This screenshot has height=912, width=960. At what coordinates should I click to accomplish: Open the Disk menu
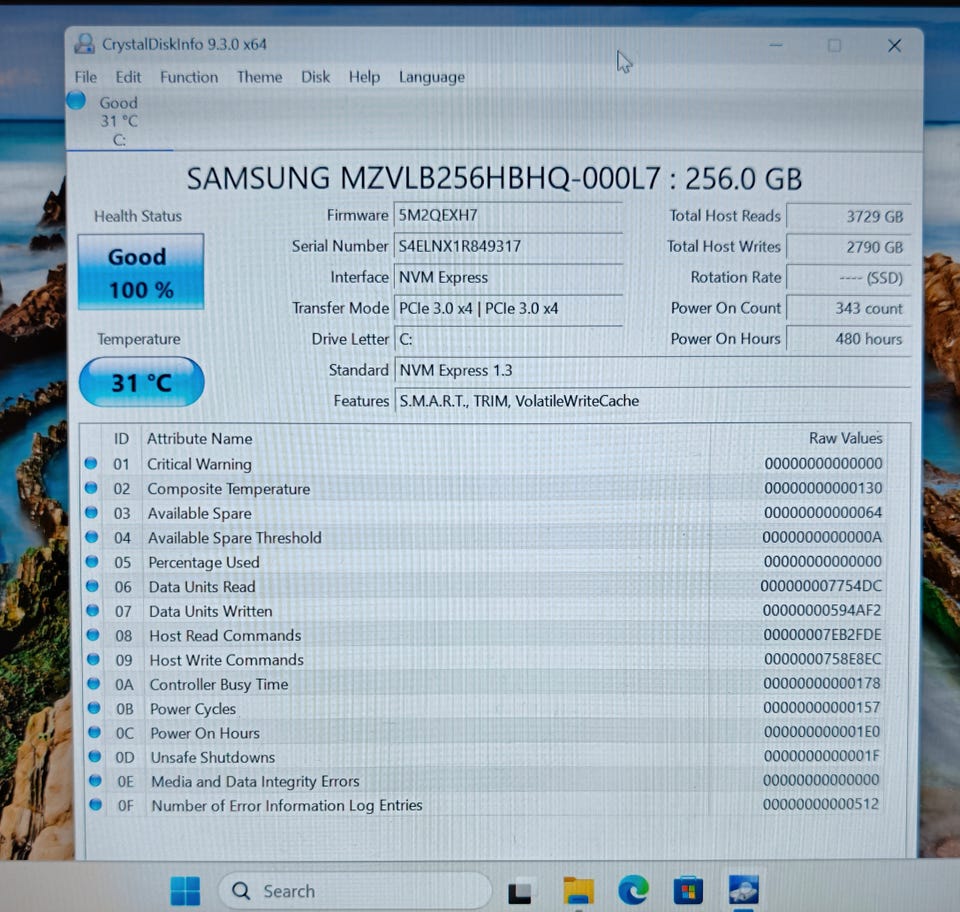click(x=315, y=77)
